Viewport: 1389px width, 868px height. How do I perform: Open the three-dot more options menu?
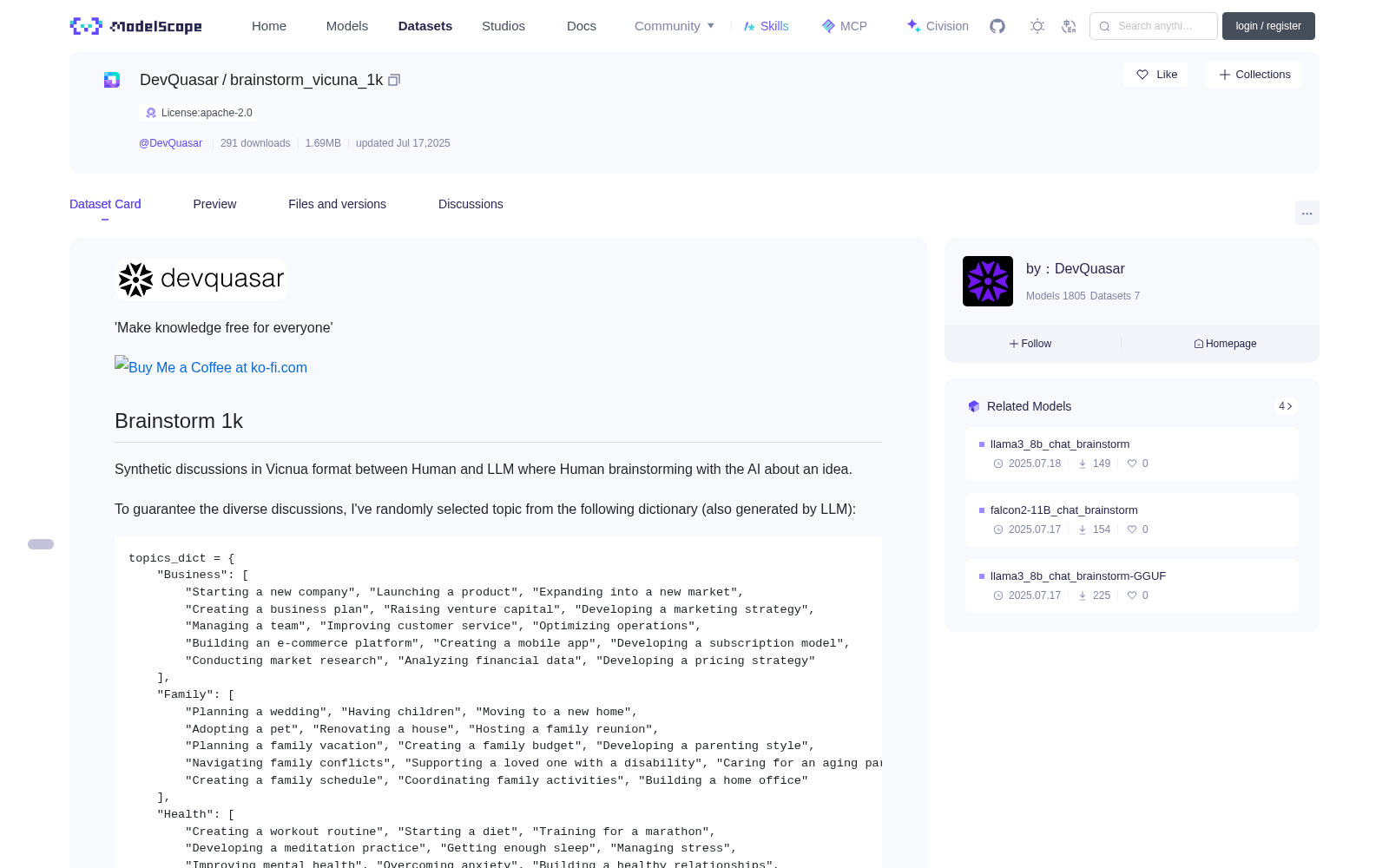click(1307, 213)
